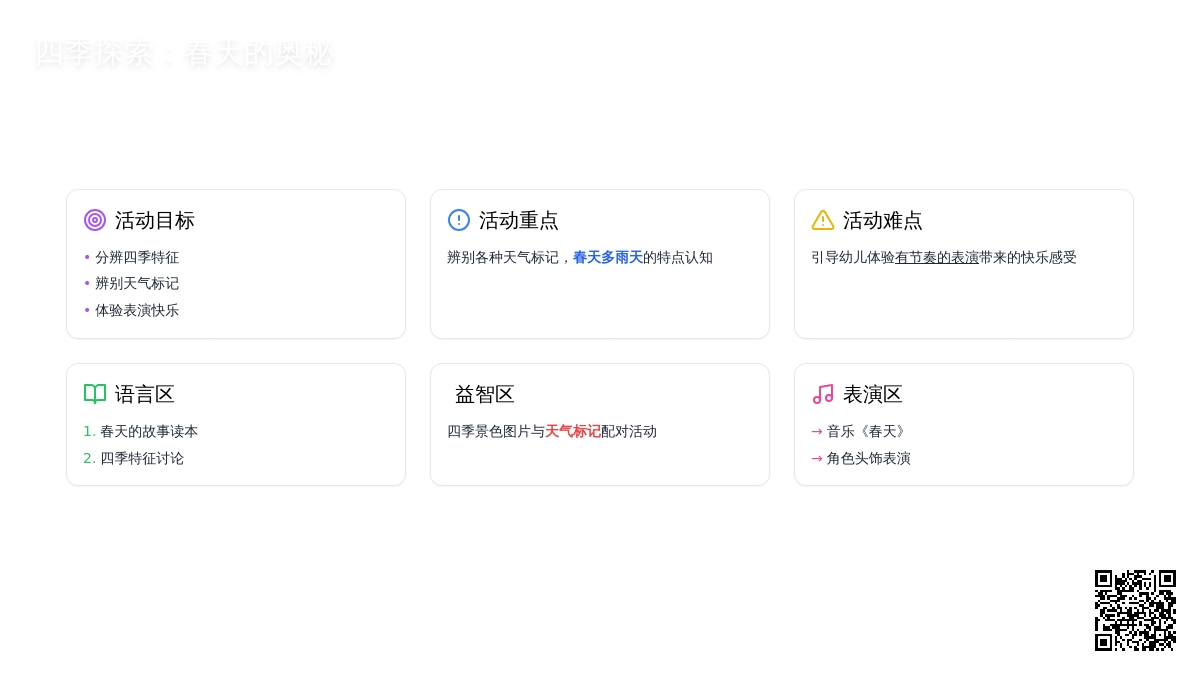Viewport: 1200px width, 675px height.
Task: Click the green open book icon beside 语言区
Action: 95,394
